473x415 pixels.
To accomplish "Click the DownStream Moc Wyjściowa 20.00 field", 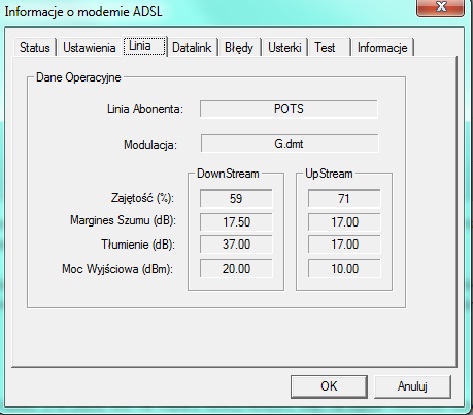I will coord(236,268).
